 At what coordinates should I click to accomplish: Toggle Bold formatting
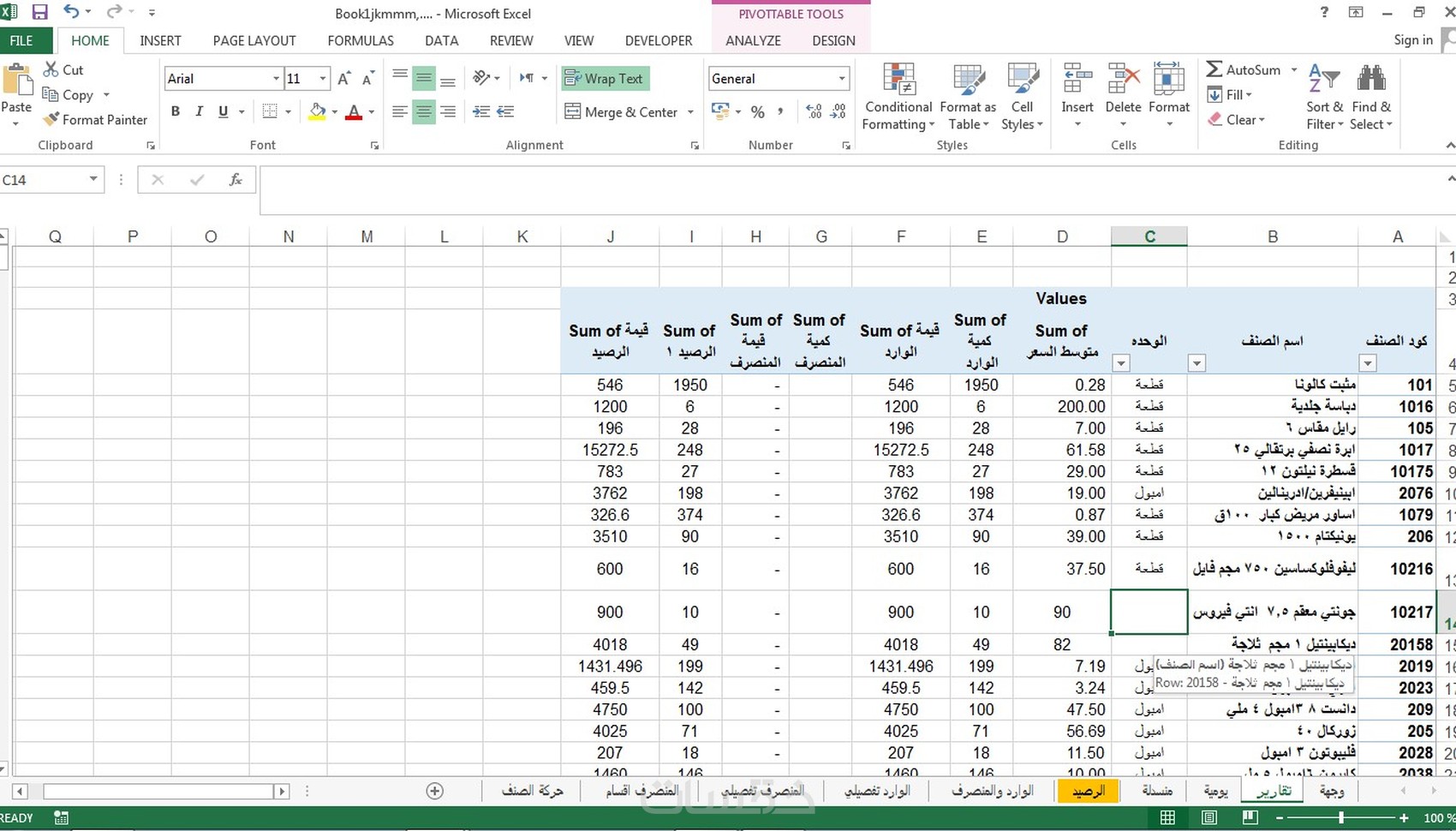coord(176,111)
